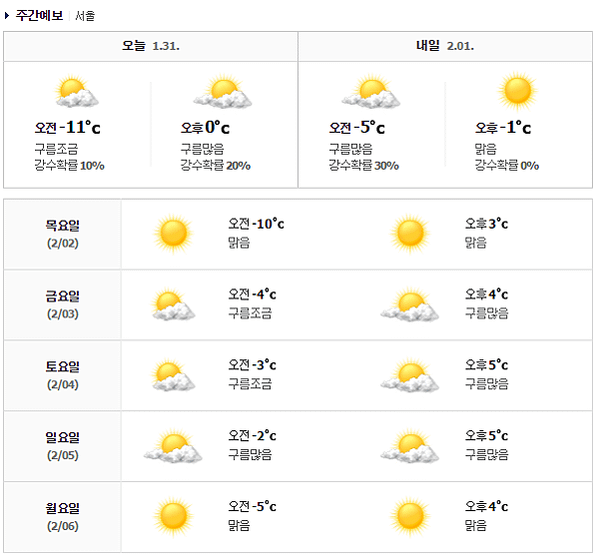Click tomorrow's afternoon sunny icon

(517, 92)
